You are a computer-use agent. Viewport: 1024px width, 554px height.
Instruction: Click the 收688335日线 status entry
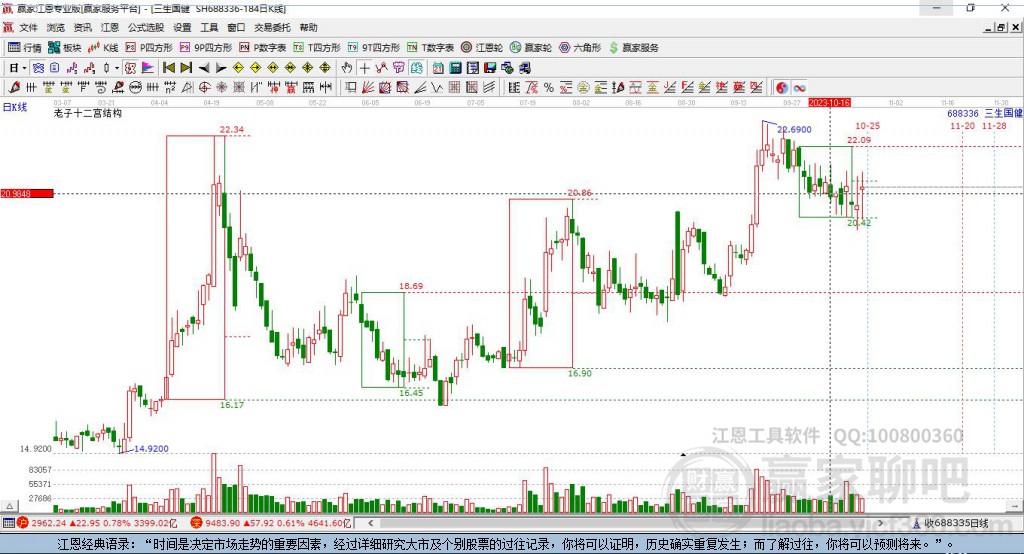[x=951, y=523]
